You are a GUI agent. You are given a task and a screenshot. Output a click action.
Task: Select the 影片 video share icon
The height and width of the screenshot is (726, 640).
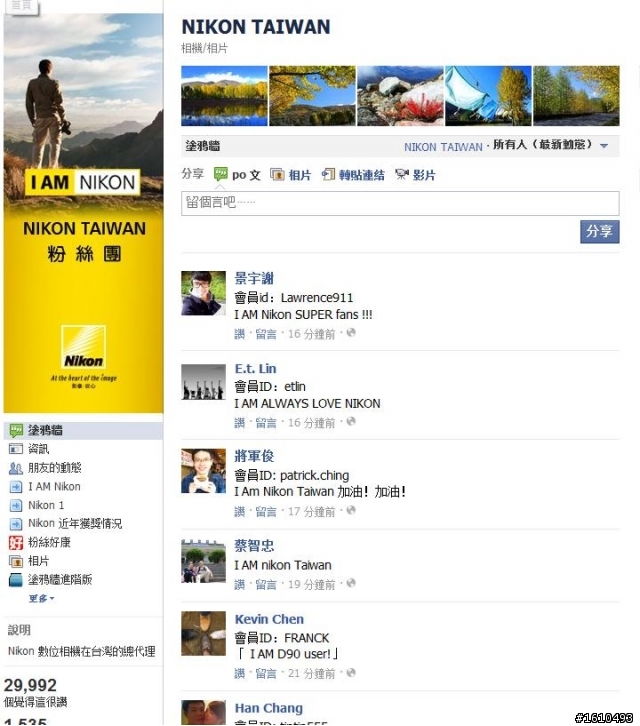tap(402, 175)
